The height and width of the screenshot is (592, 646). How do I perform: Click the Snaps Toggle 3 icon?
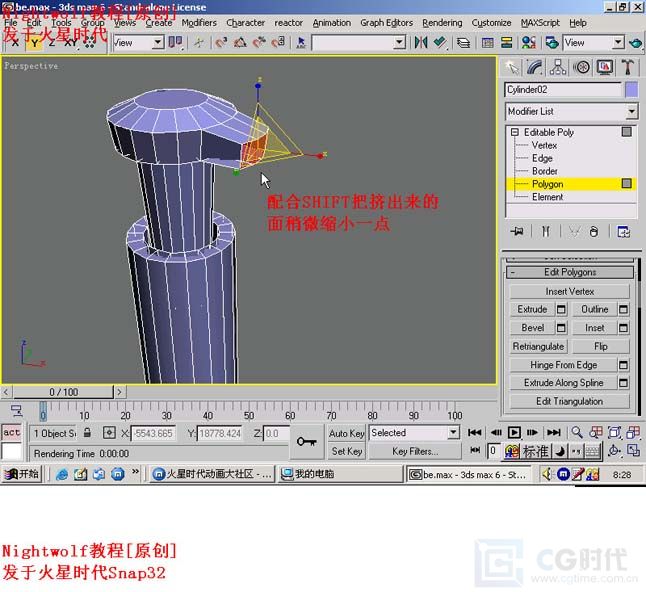coord(221,42)
